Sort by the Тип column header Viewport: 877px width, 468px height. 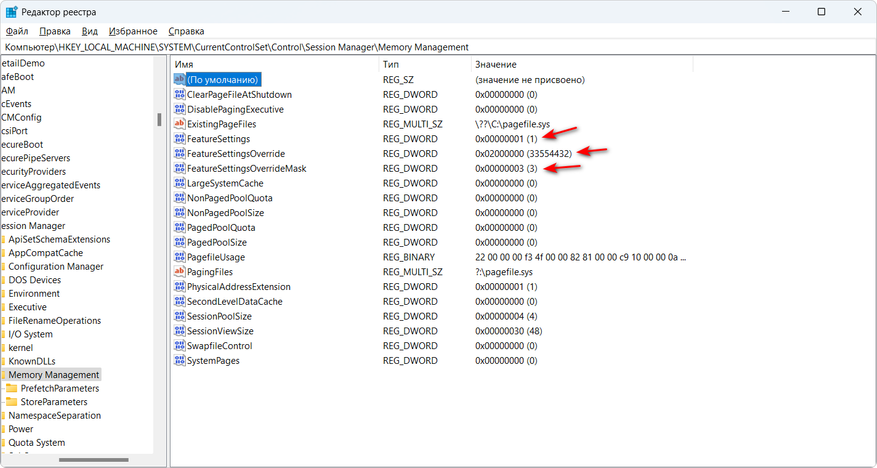point(425,65)
